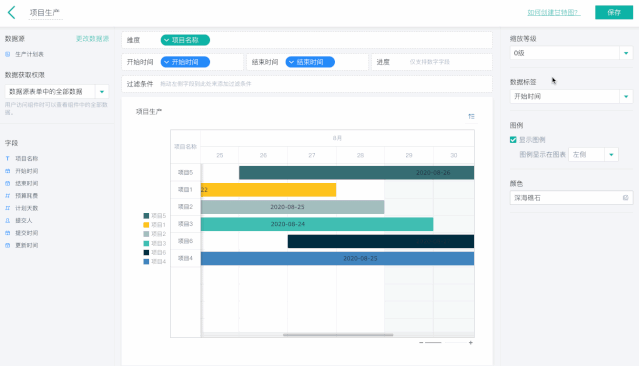Click the 项目1 legend color swatch

[x=146, y=225]
